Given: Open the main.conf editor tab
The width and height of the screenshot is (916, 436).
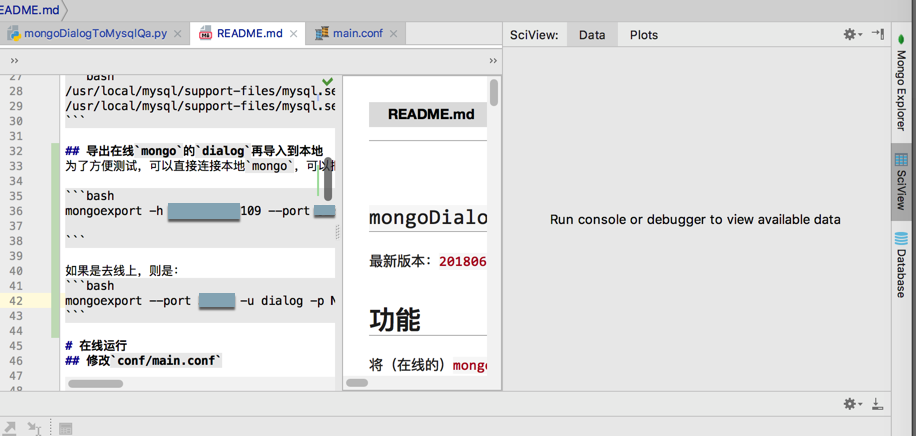Looking at the screenshot, I should 358,34.
